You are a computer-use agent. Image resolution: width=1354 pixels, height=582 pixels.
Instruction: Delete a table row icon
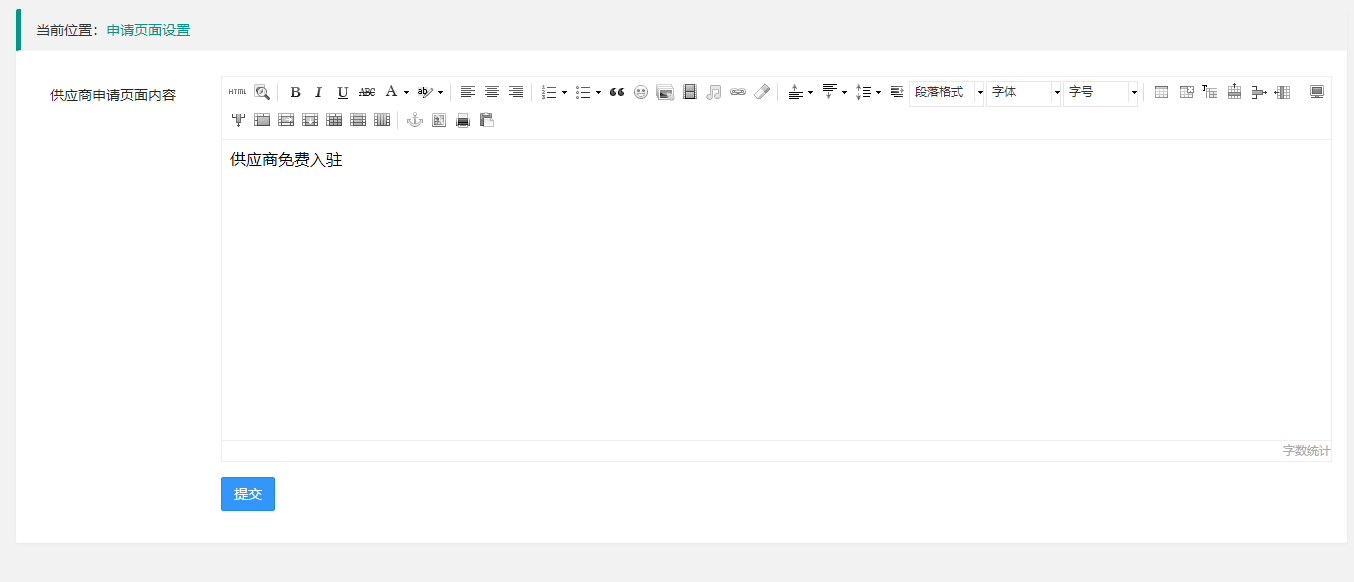click(1258, 92)
